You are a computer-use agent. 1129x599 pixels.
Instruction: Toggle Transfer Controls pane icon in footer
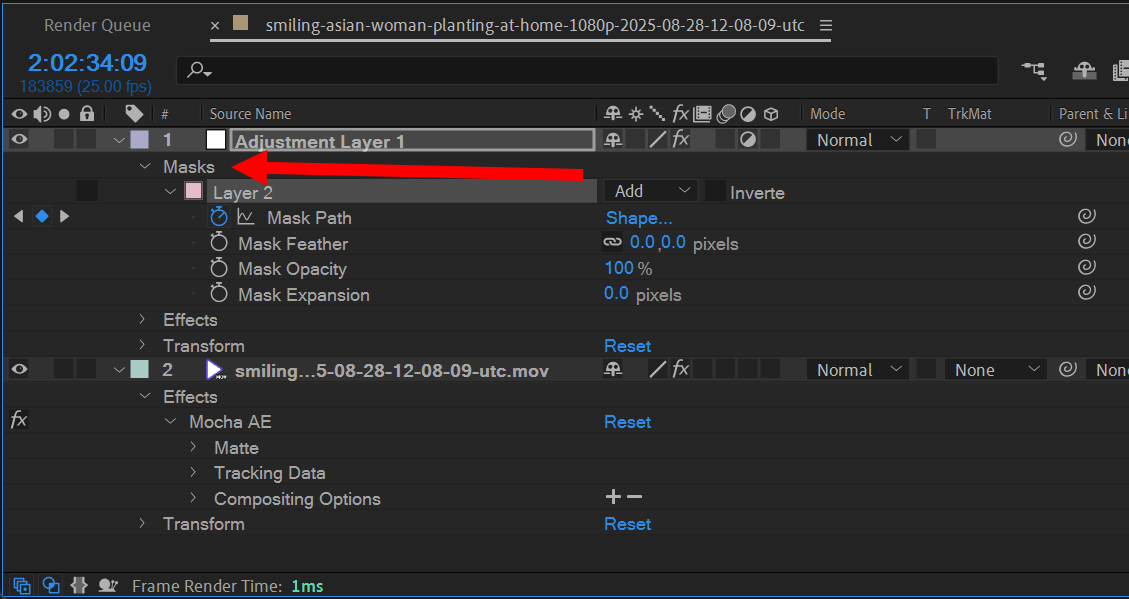(50, 586)
